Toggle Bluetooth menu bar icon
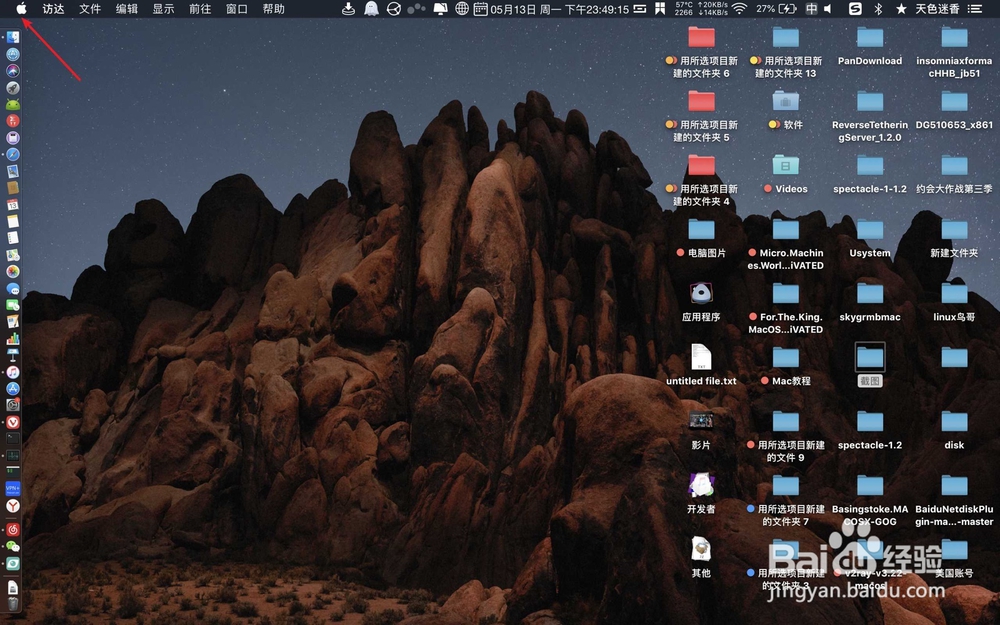This screenshot has width=1000, height=625. pyautogui.click(x=878, y=9)
